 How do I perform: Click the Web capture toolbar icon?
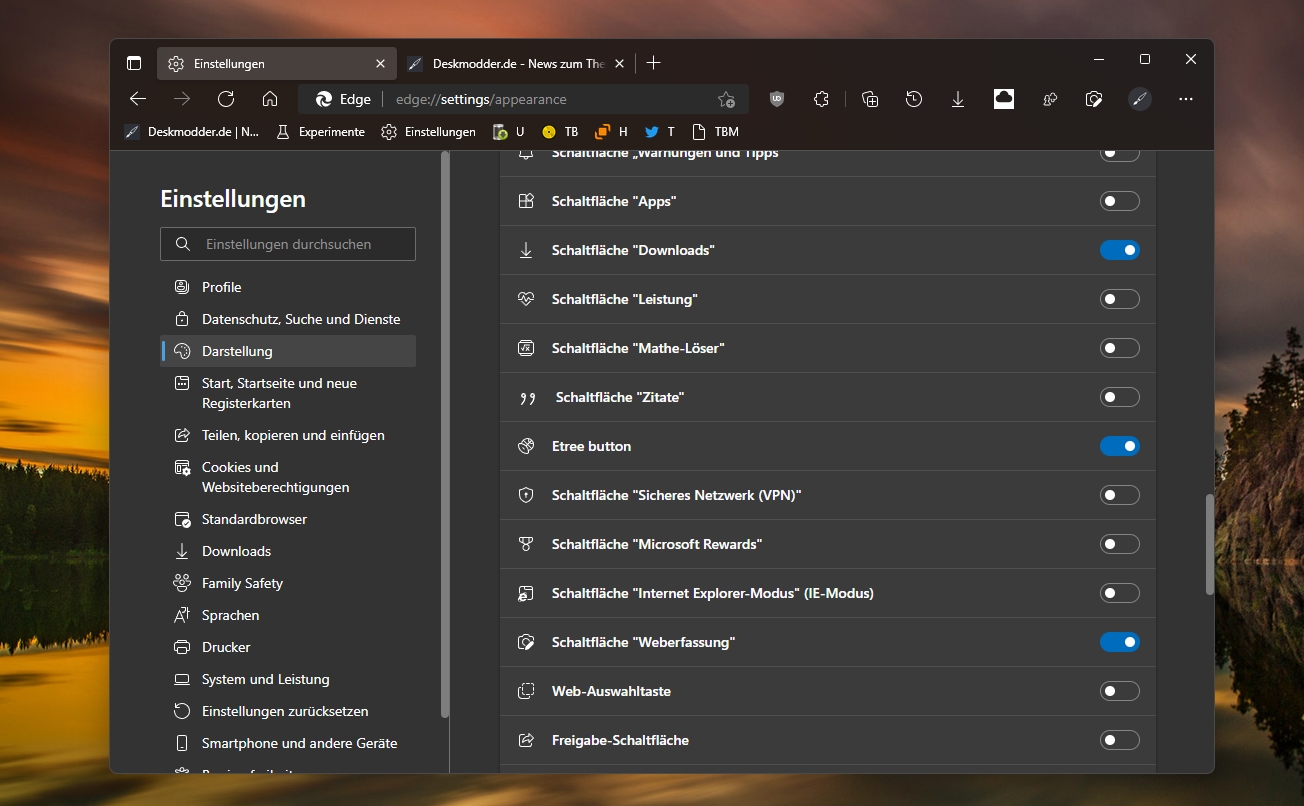[x=1094, y=99]
